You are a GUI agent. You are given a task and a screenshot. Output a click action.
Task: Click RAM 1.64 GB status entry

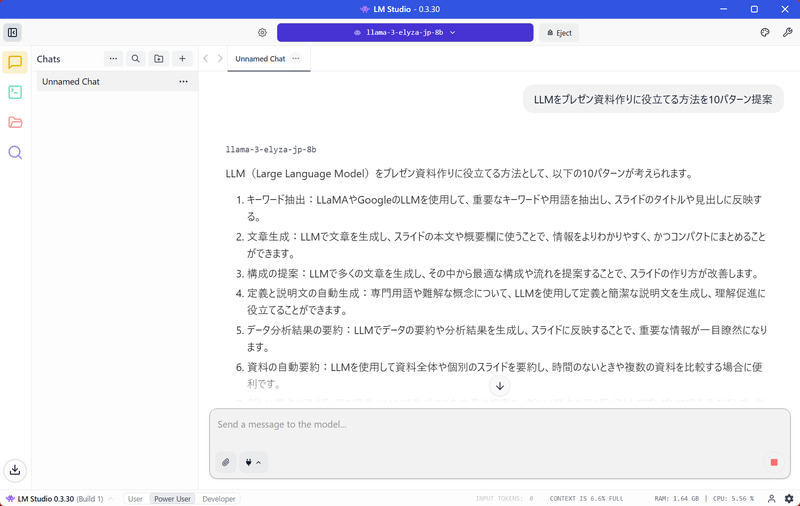pyautogui.click(x=677, y=498)
